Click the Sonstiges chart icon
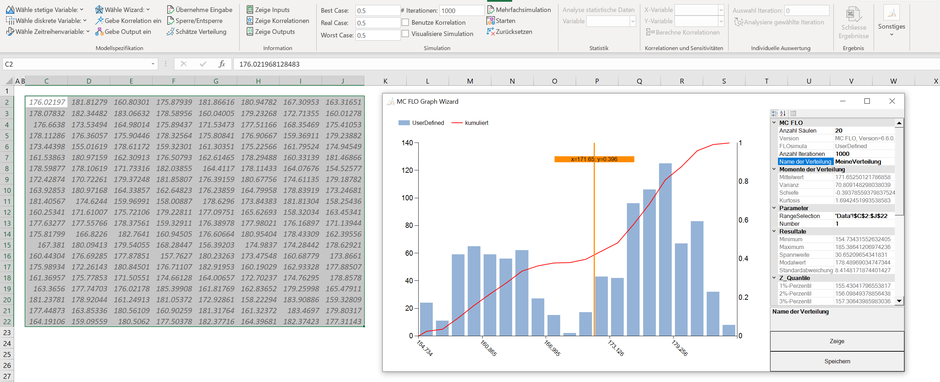Viewport: 940px width, 382px height. coord(891,13)
